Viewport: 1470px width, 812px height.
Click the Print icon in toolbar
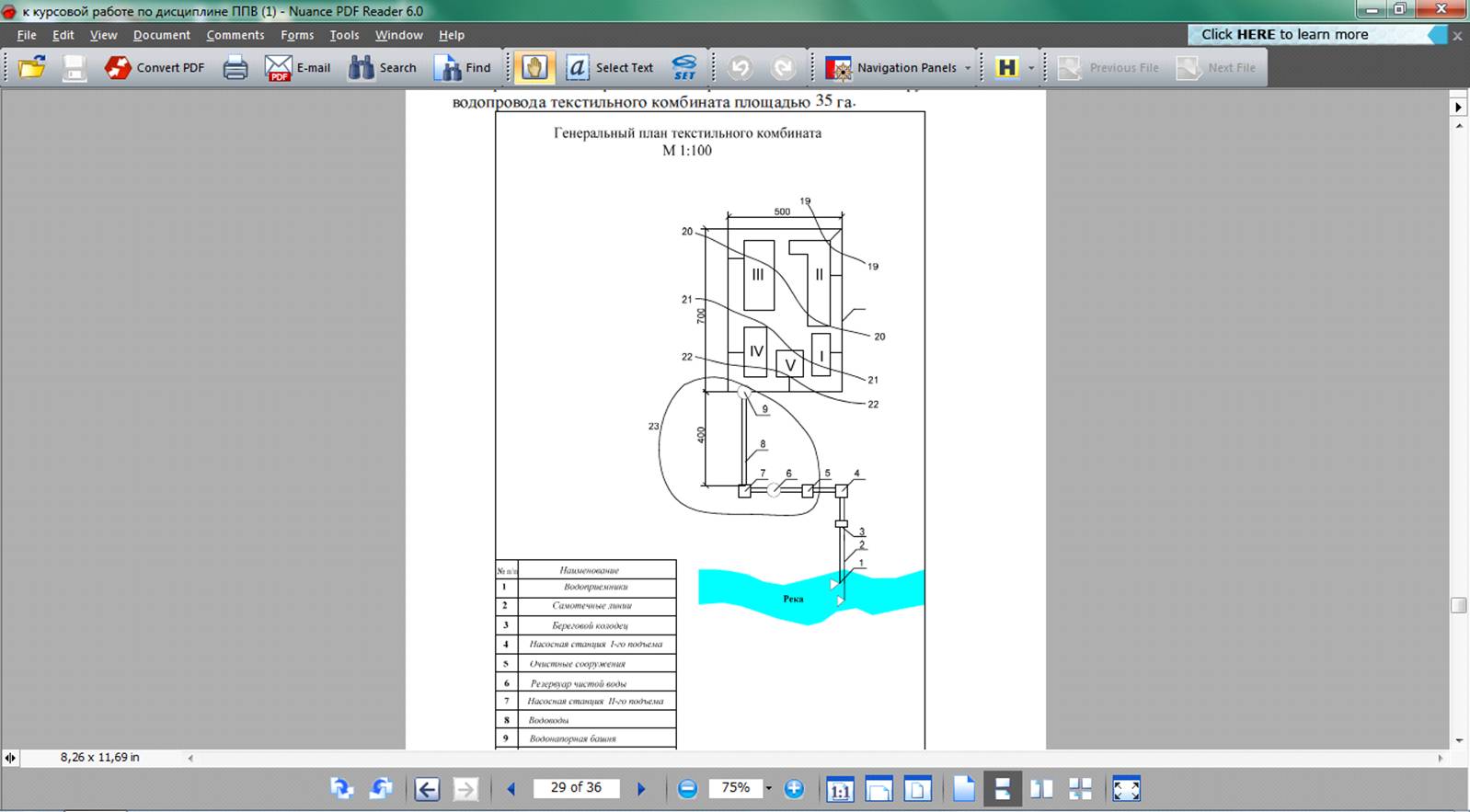coord(235,67)
